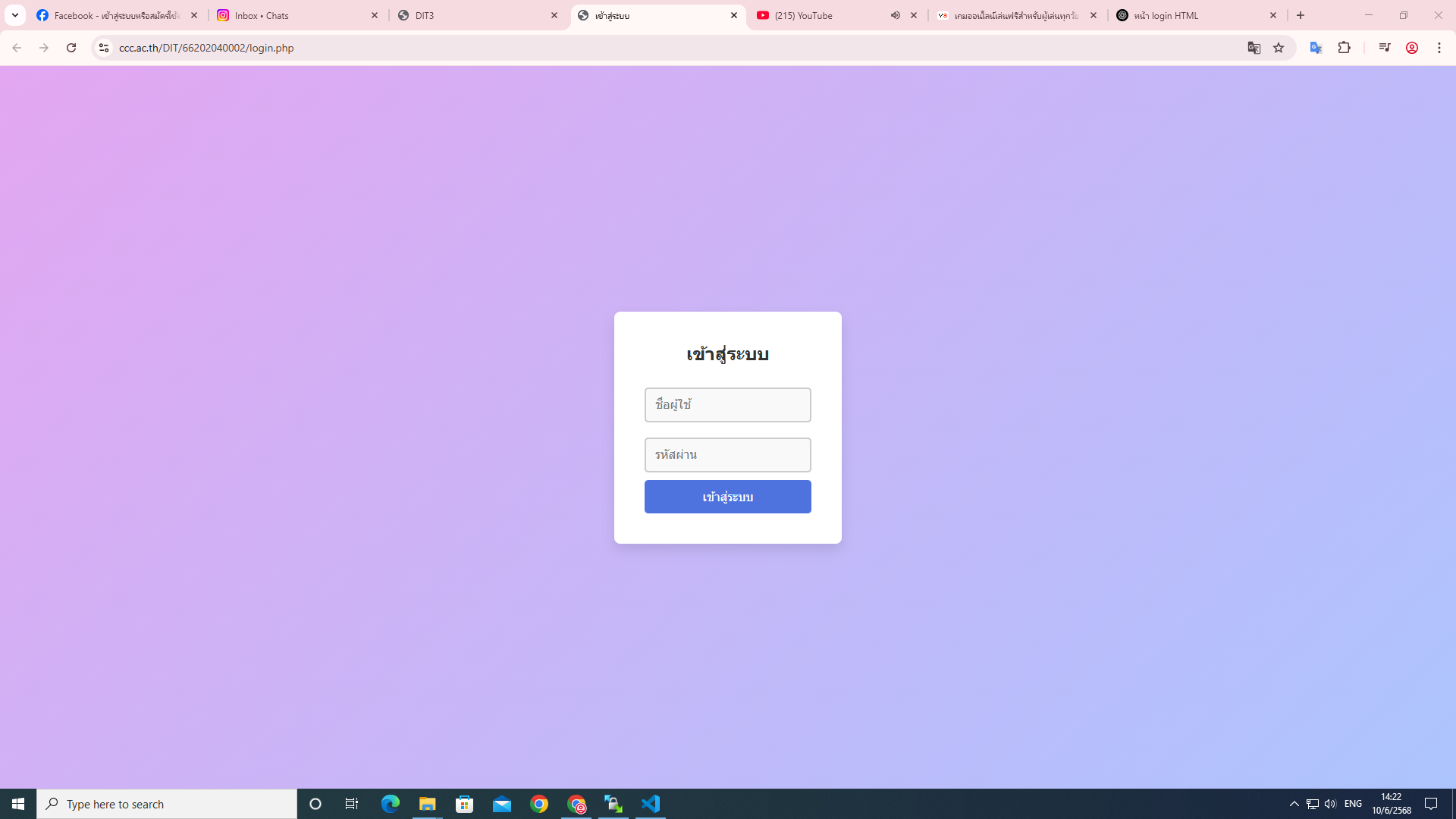Go back to the previous page
Viewport: 1456px width, 819px height.
coord(17,48)
